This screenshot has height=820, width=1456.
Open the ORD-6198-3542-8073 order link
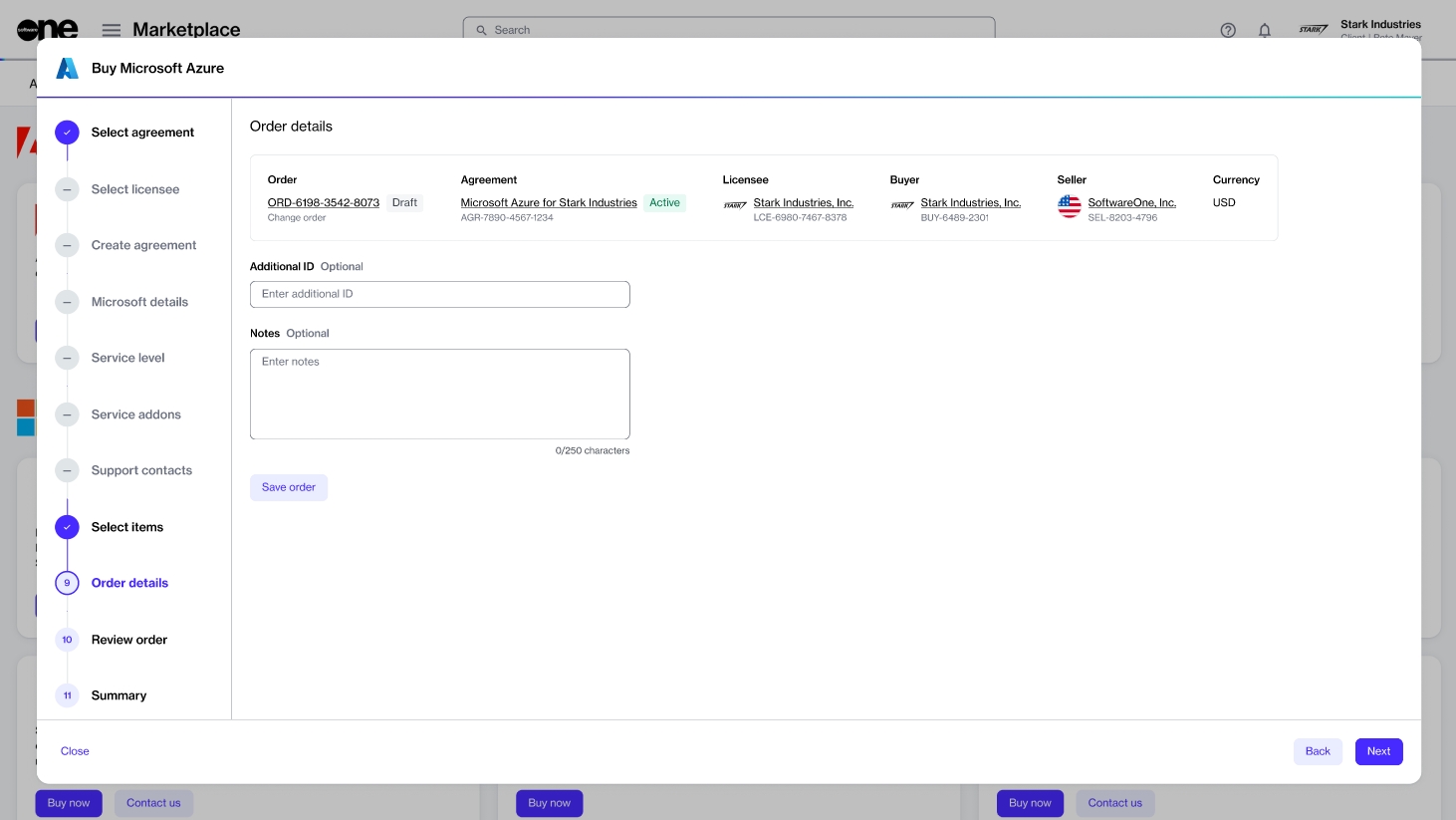pos(323,202)
